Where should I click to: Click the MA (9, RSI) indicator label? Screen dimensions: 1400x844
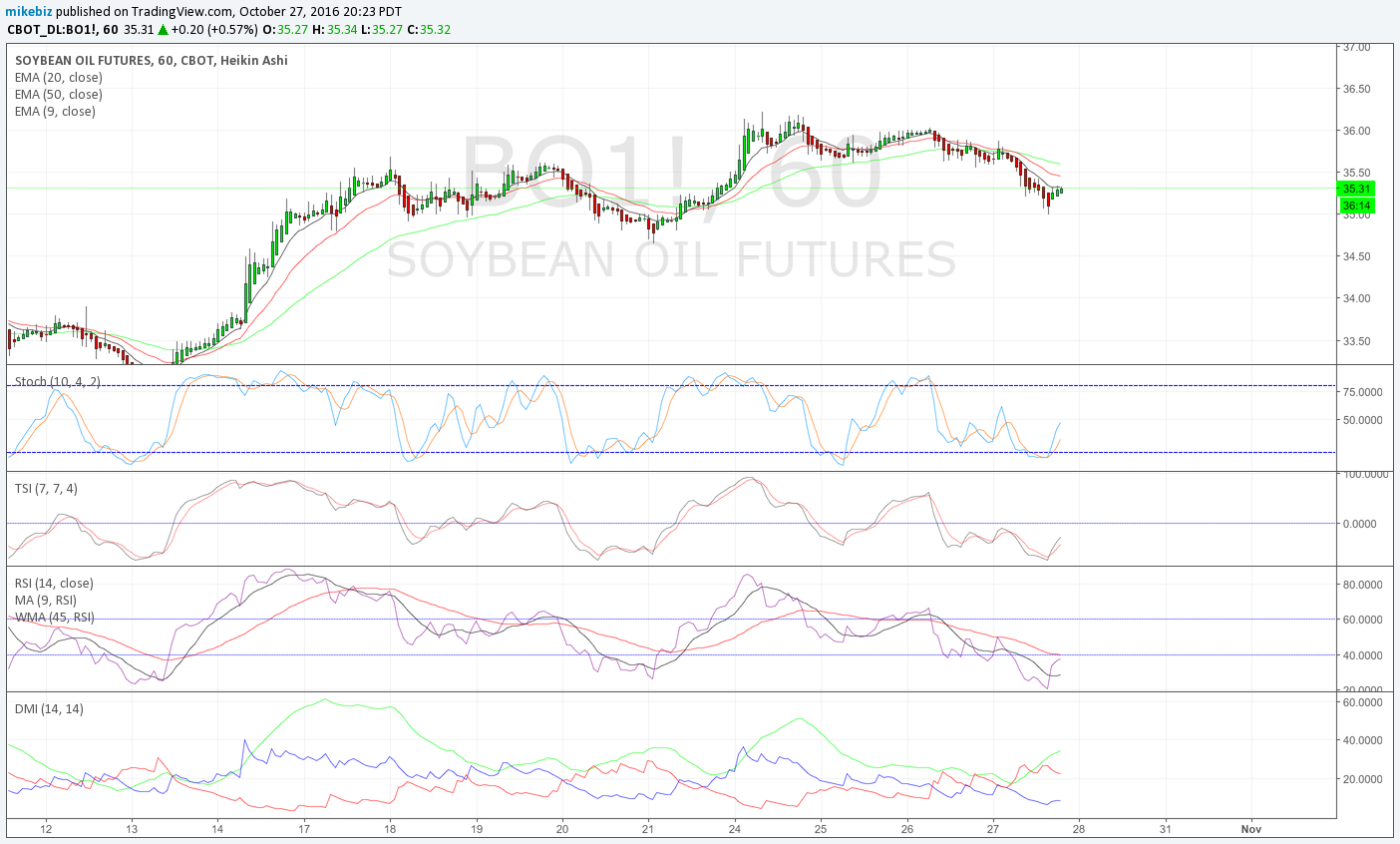coord(46,600)
